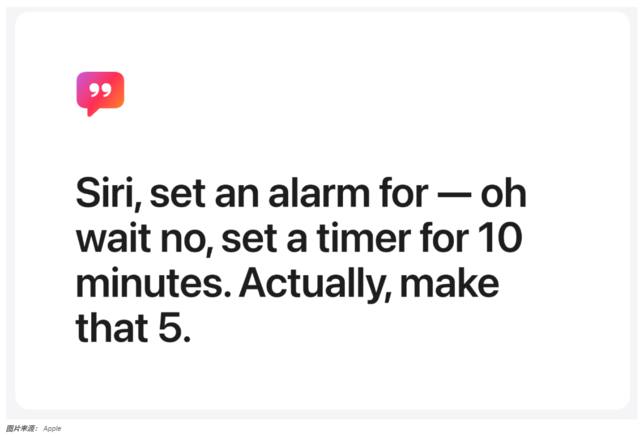Click the white quotation marks inside bubble
Screen dimensions: 640x434
[100, 90]
